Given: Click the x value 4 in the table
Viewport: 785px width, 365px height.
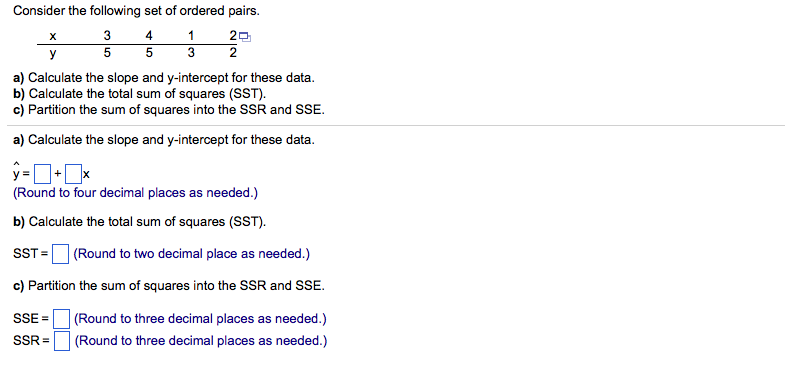Looking at the screenshot, I should (149, 36).
